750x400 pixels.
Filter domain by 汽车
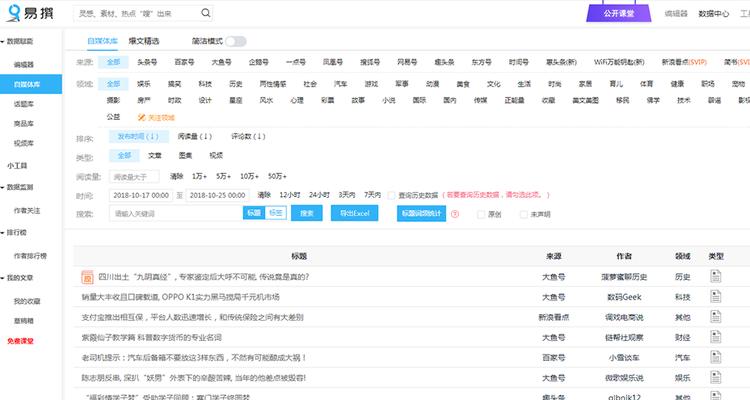[x=341, y=84]
